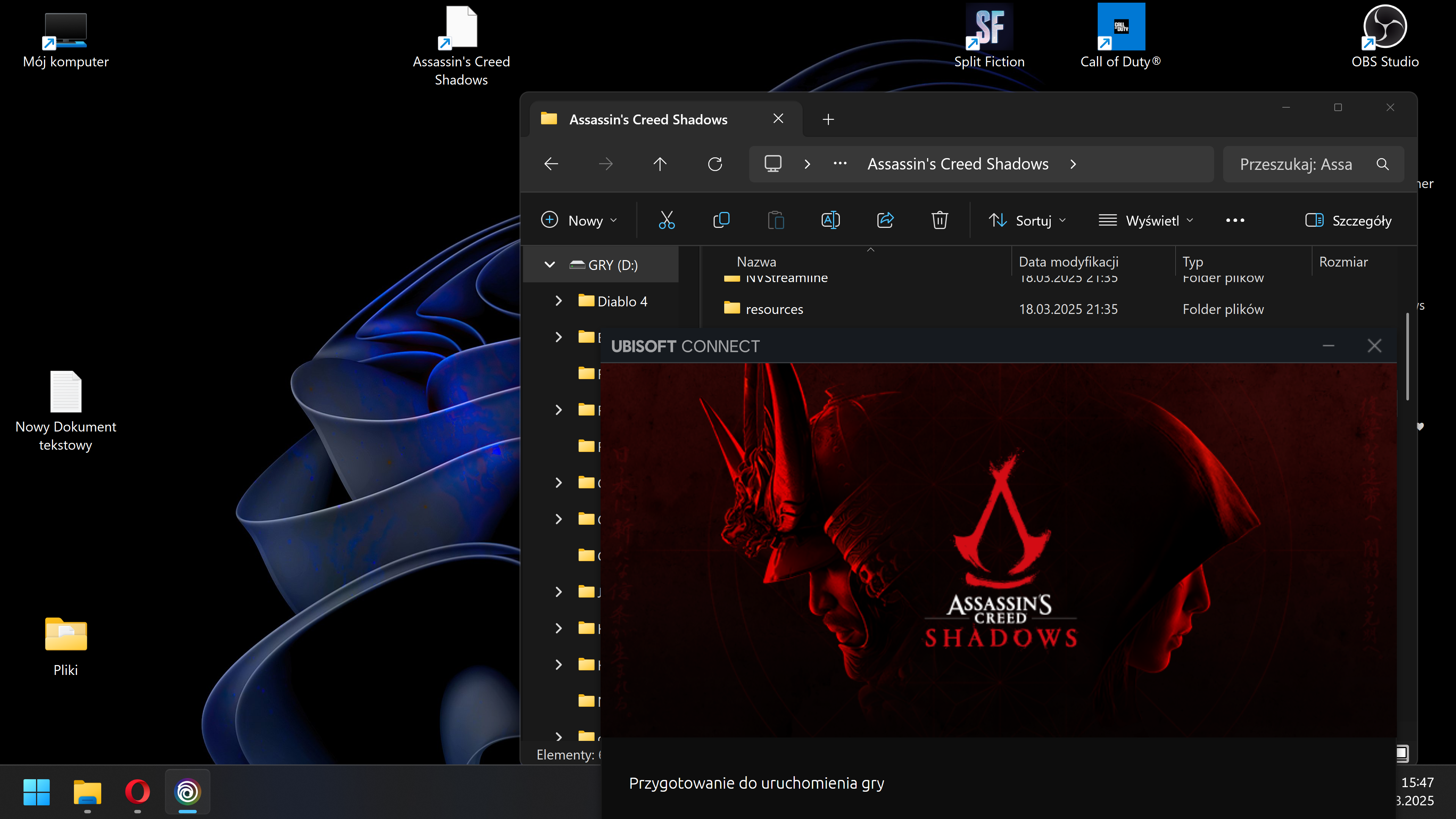The width and height of the screenshot is (1456, 819).
Task: Sort by the Data modyfikacji column
Action: click(1068, 262)
